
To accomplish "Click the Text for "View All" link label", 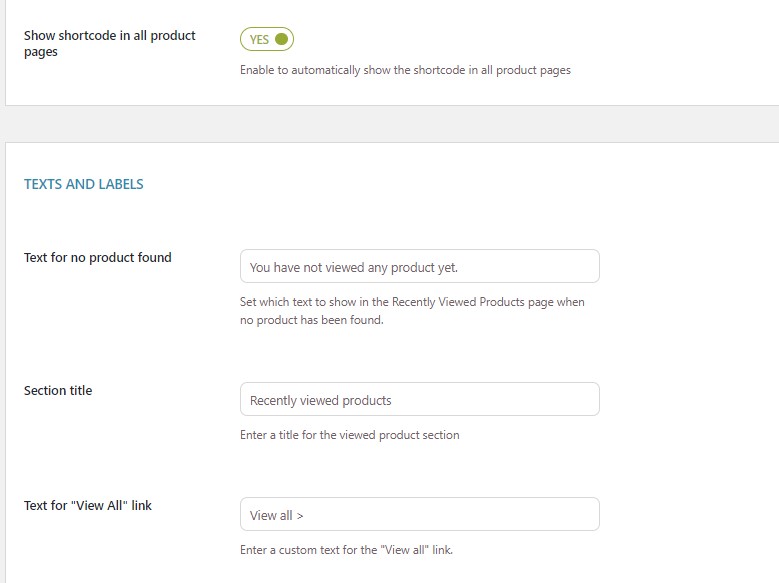I will tap(88, 505).
